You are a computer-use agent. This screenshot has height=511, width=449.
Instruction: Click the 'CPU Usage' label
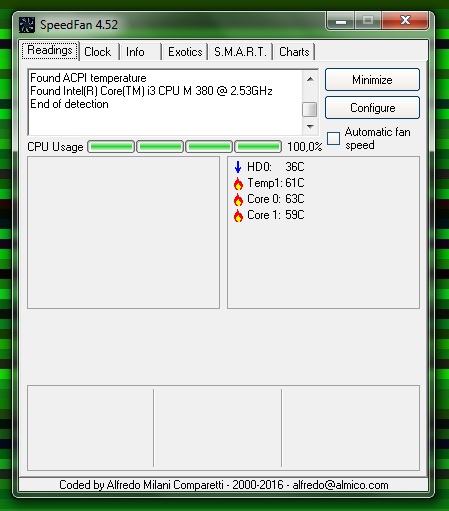pos(55,147)
